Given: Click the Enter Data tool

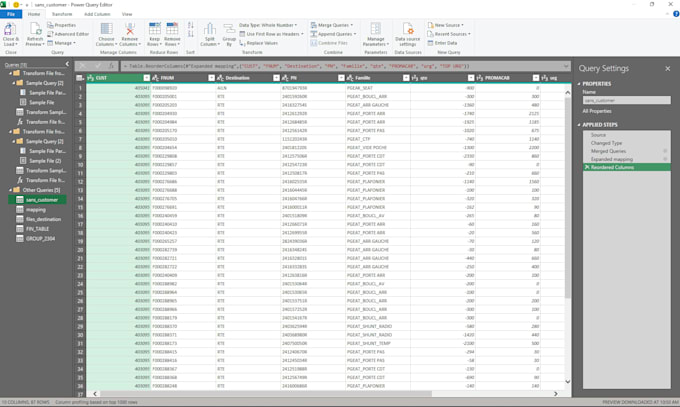Looking at the screenshot, I should point(442,43).
